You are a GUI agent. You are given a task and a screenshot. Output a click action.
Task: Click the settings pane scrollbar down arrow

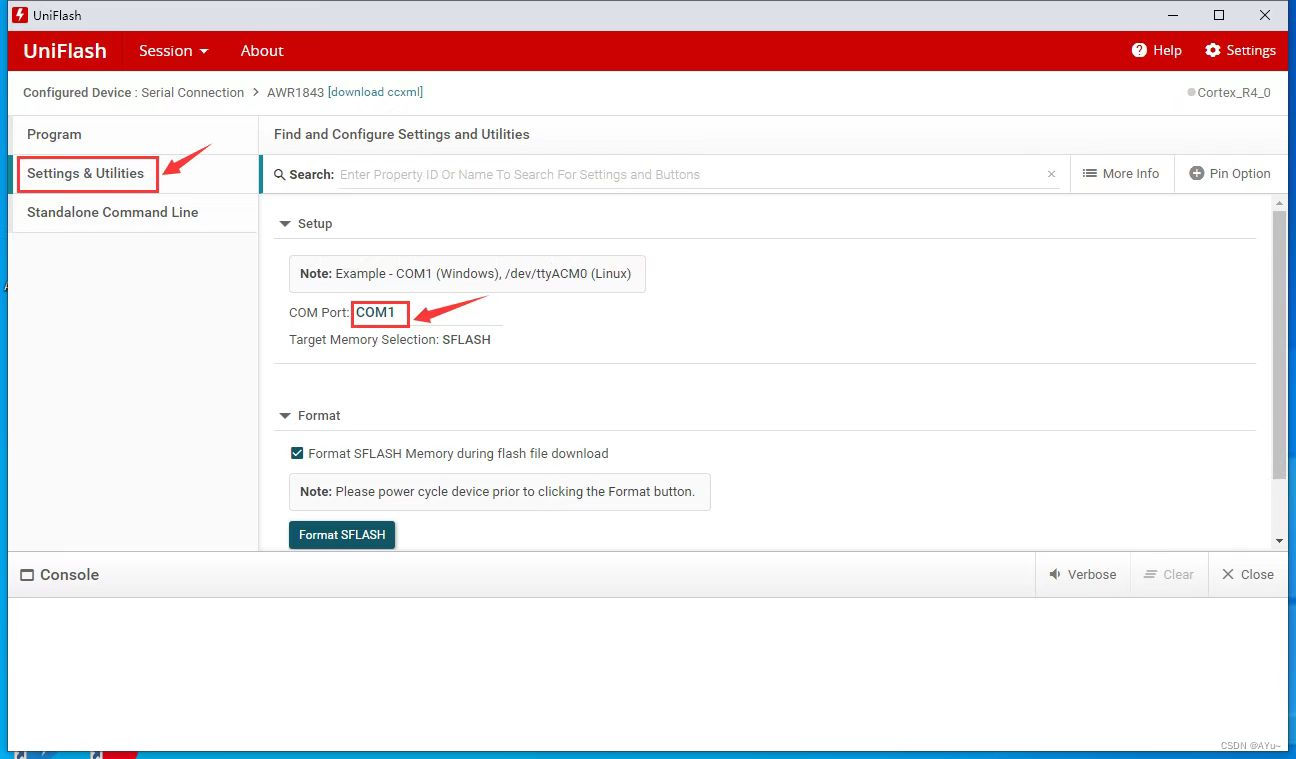(x=1280, y=541)
